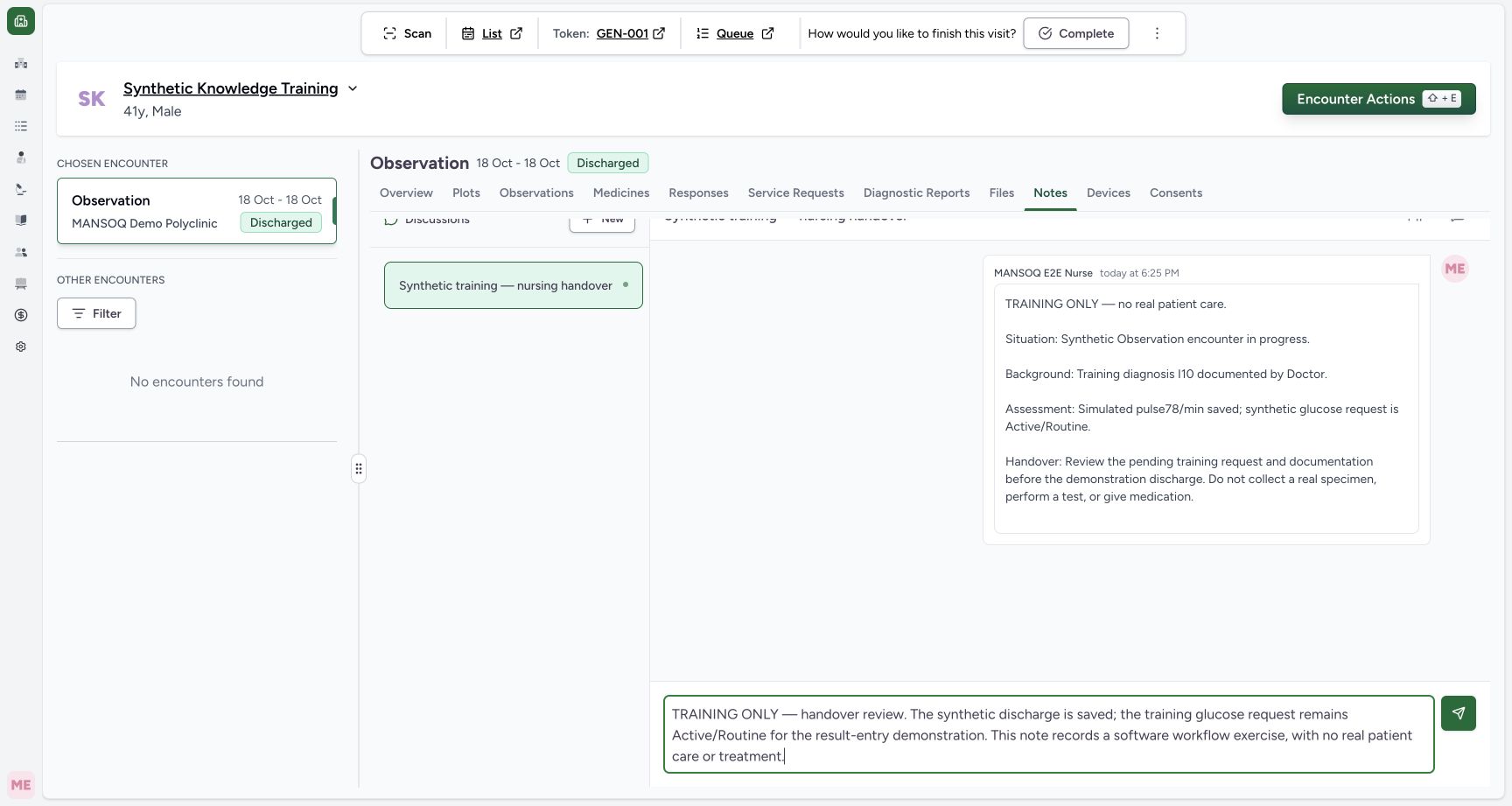
Task: Select the Observation encounter card
Action: point(197,211)
